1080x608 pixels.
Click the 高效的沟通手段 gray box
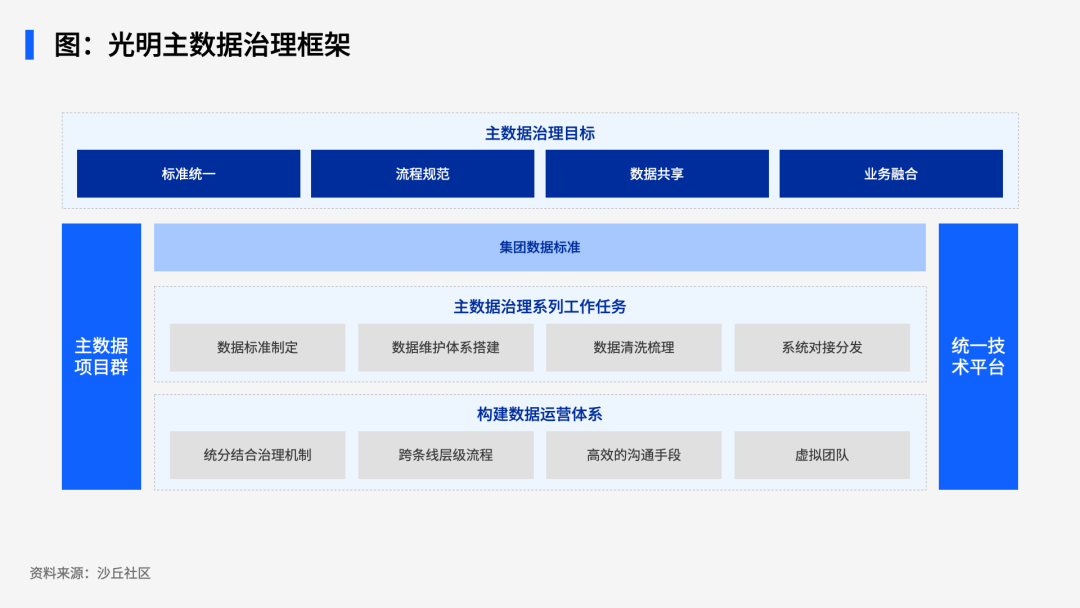pyautogui.click(x=633, y=455)
